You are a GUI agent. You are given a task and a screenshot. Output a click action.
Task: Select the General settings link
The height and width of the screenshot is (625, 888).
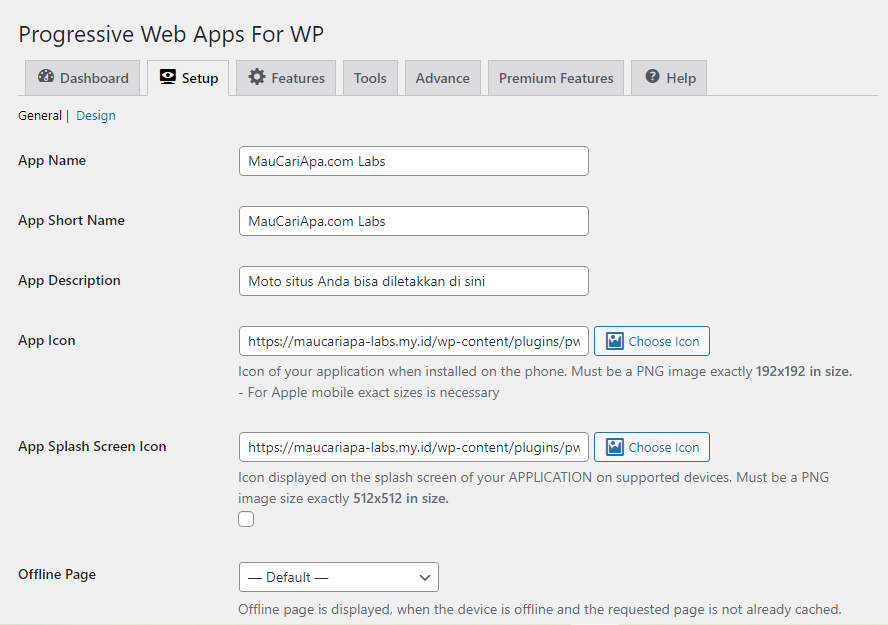pos(39,115)
